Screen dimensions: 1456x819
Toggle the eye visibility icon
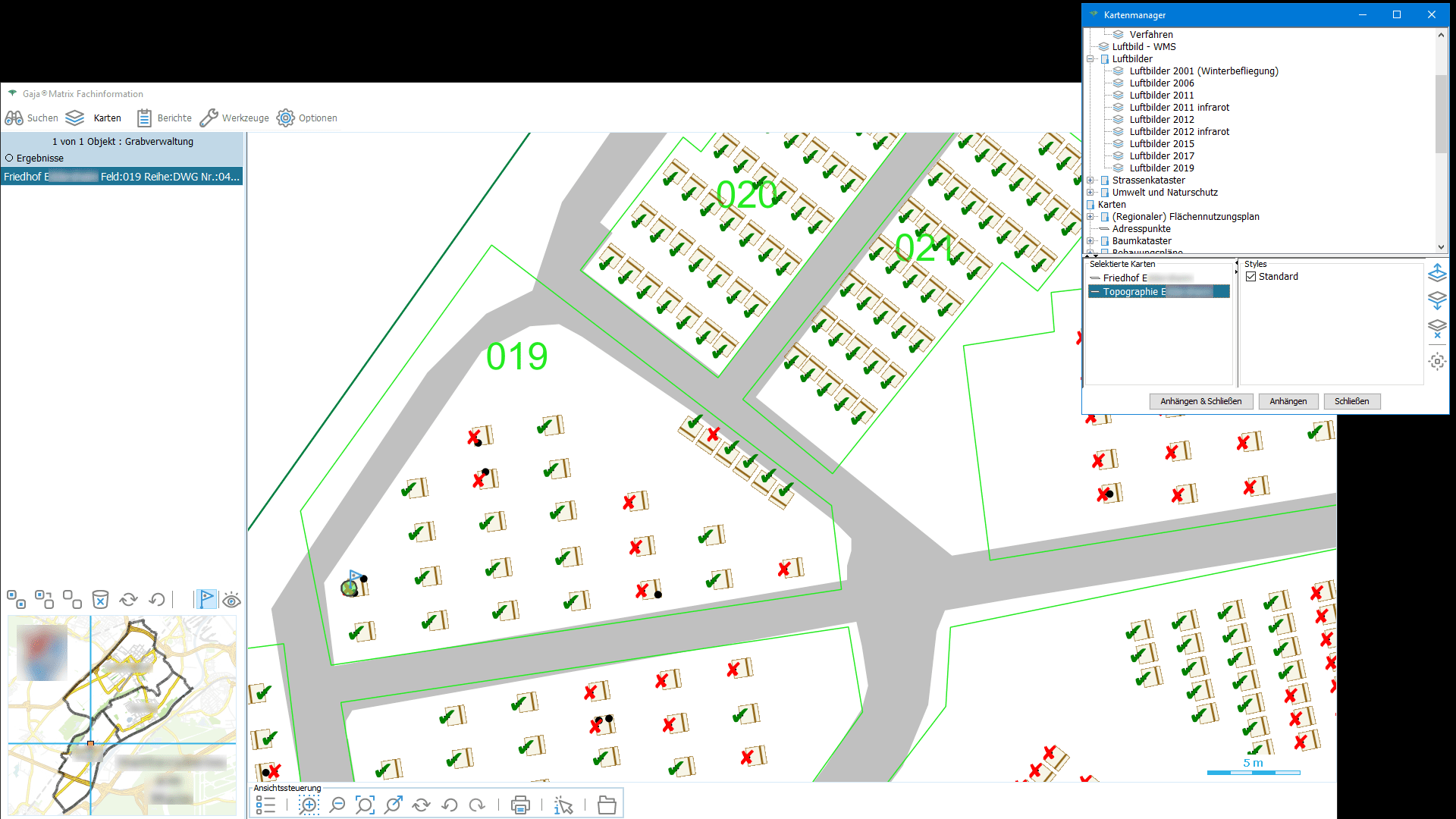[x=232, y=601]
